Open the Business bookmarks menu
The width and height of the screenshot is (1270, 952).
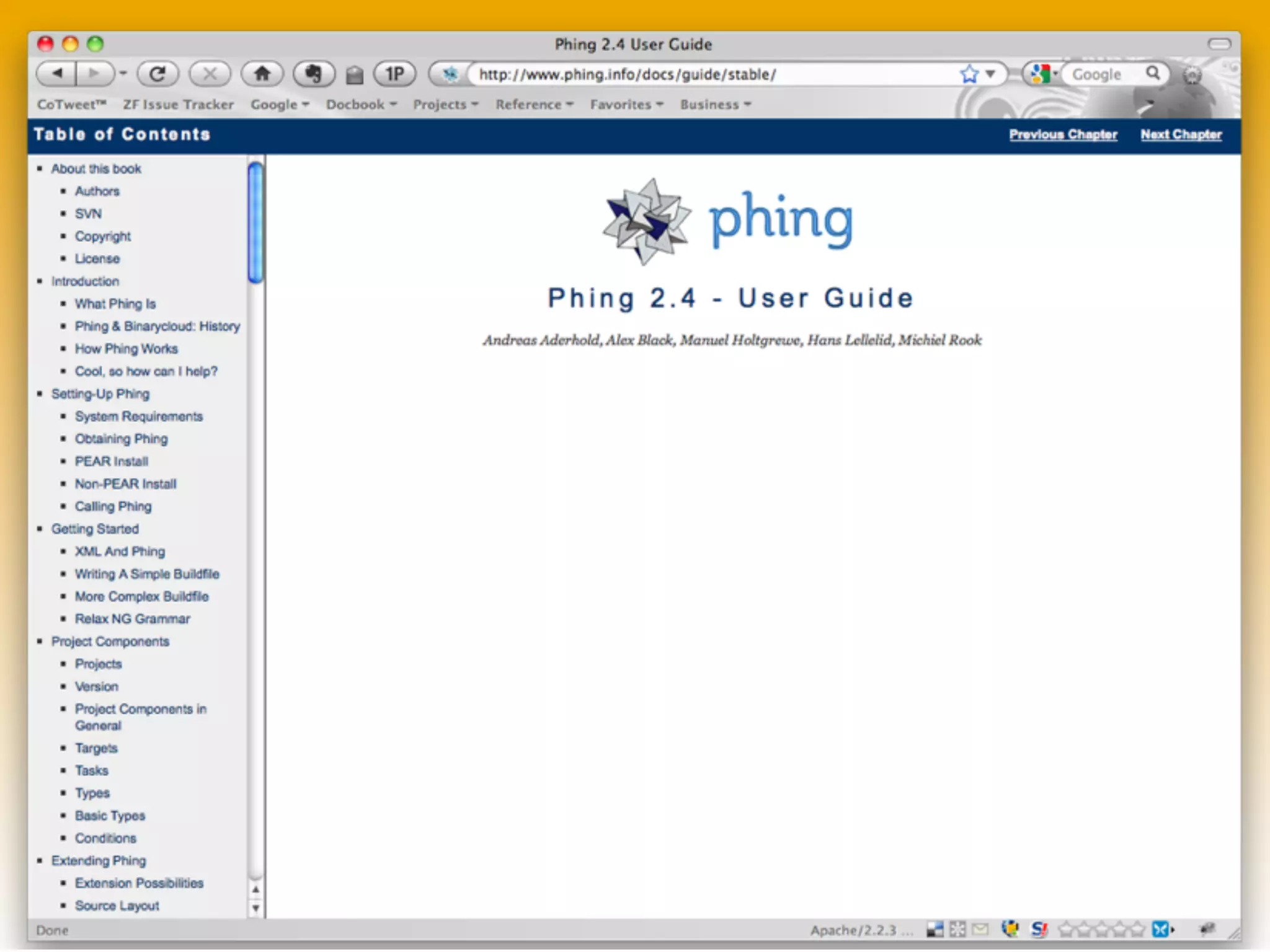(716, 105)
